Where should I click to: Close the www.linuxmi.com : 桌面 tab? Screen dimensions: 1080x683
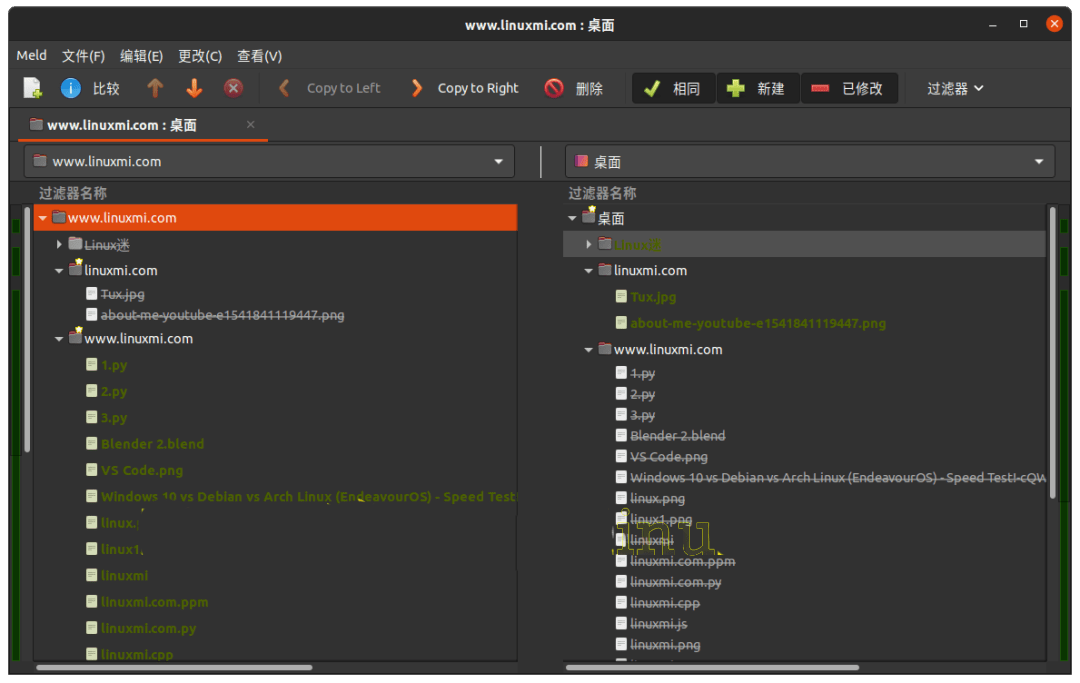[x=251, y=125]
